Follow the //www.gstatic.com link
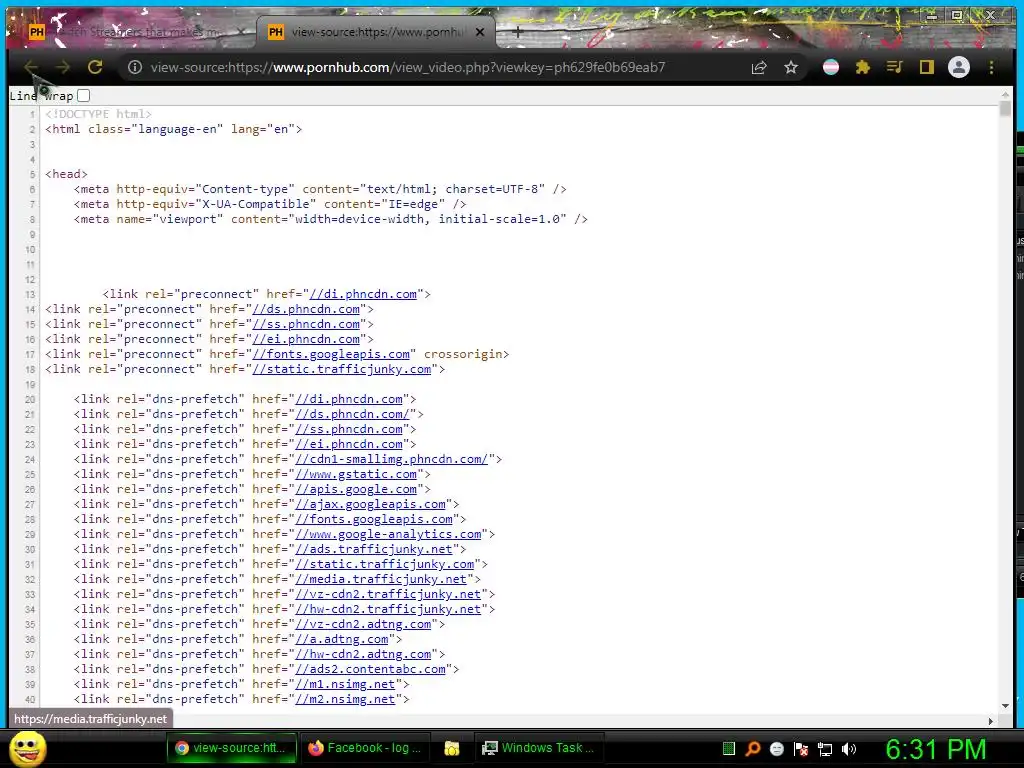This screenshot has width=1024, height=768. click(x=356, y=474)
